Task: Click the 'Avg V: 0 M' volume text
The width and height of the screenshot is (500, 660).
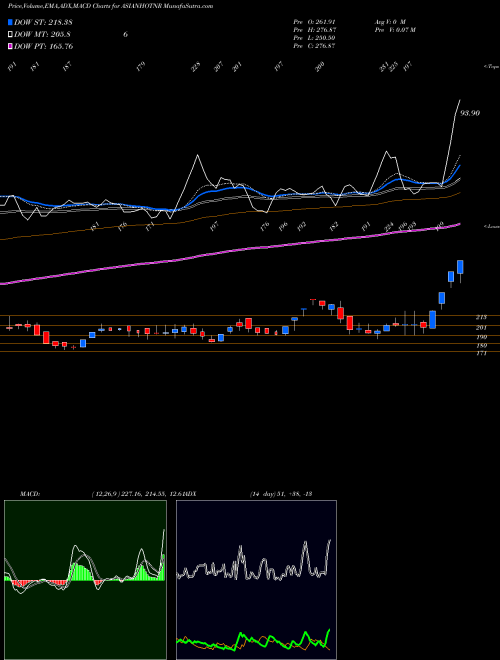Action: (390, 21)
